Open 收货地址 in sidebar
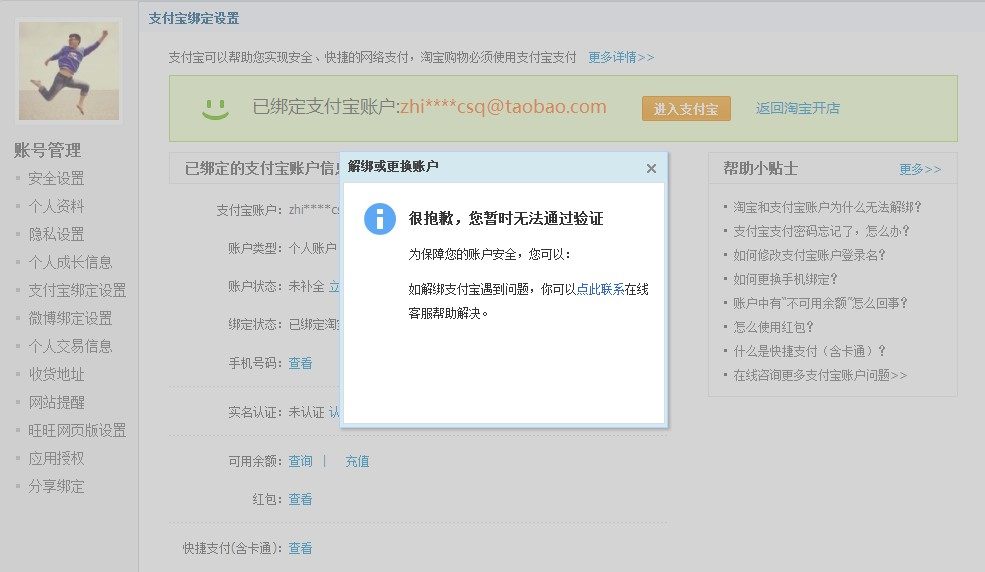Screen dimensions: 985x572 pos(56,374)
